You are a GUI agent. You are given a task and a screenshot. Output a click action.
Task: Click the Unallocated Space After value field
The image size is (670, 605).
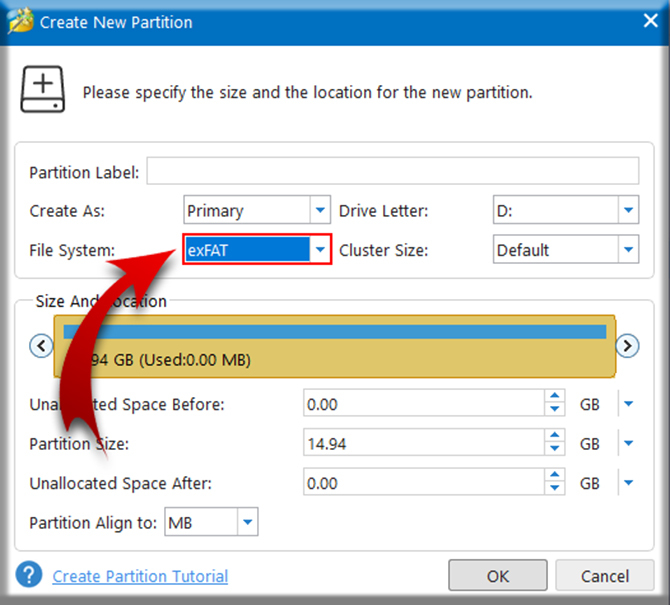pos(424,482)
